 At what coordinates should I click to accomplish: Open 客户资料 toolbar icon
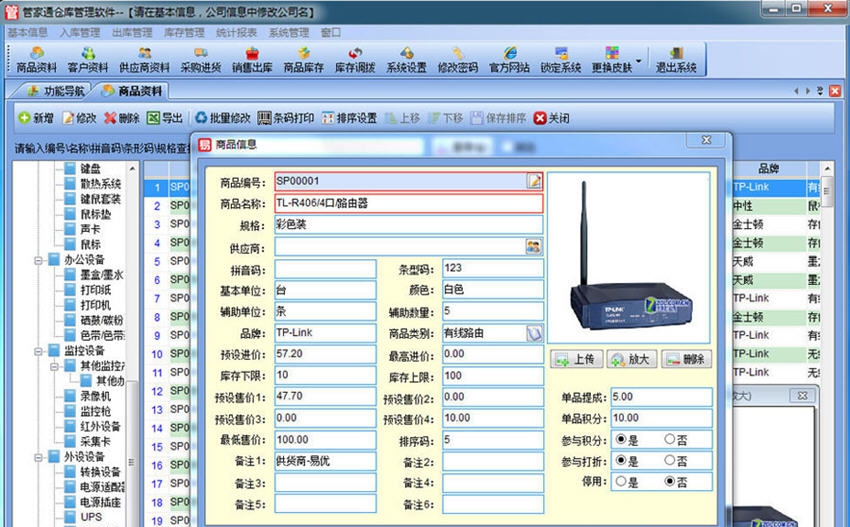pyautogui.click(x=88, y=60)
